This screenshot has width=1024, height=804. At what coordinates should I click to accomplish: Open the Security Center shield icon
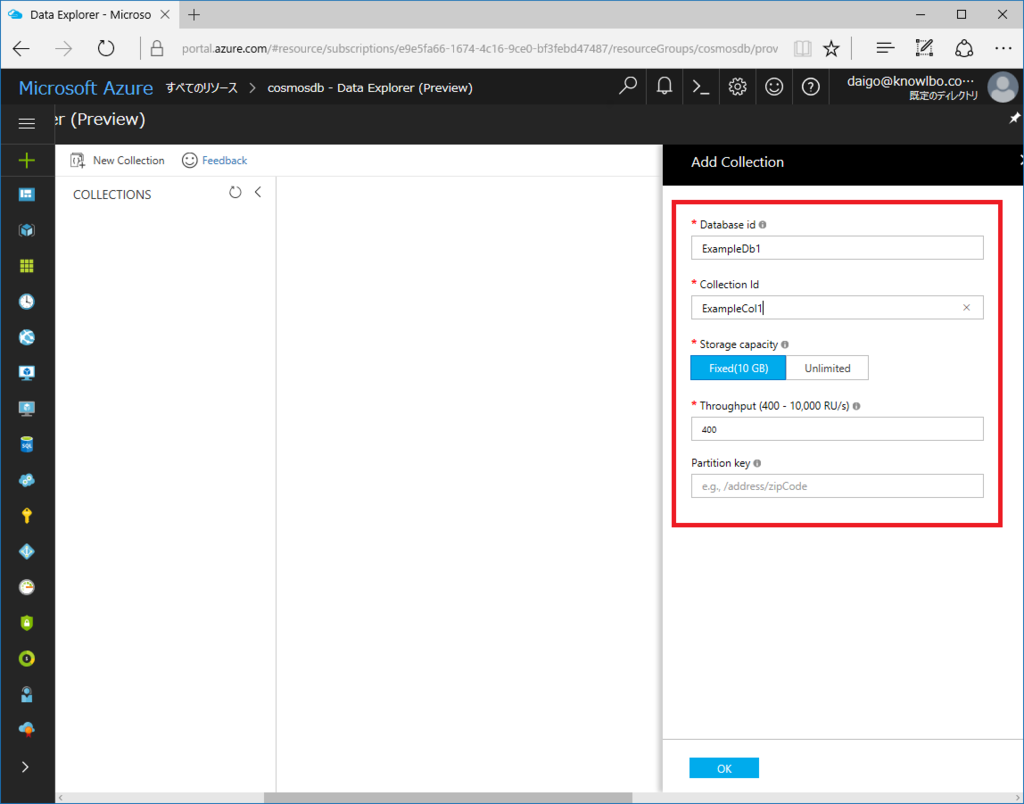coord(27,622)
